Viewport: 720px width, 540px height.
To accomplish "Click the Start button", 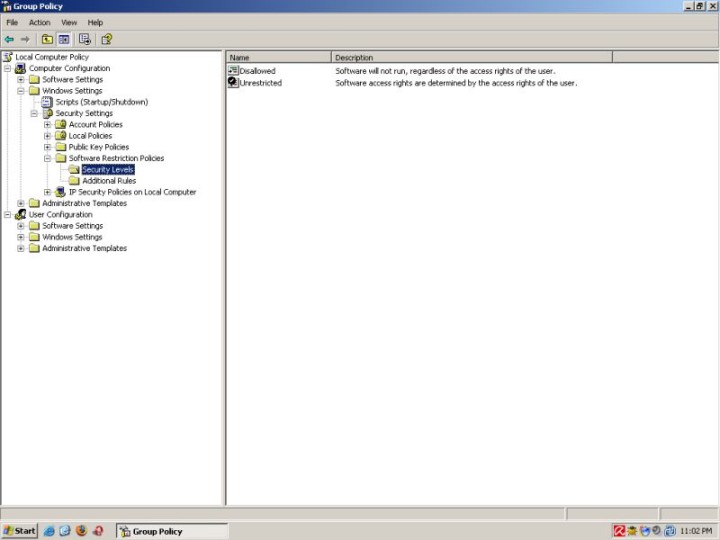I will [x=20, y=531].
